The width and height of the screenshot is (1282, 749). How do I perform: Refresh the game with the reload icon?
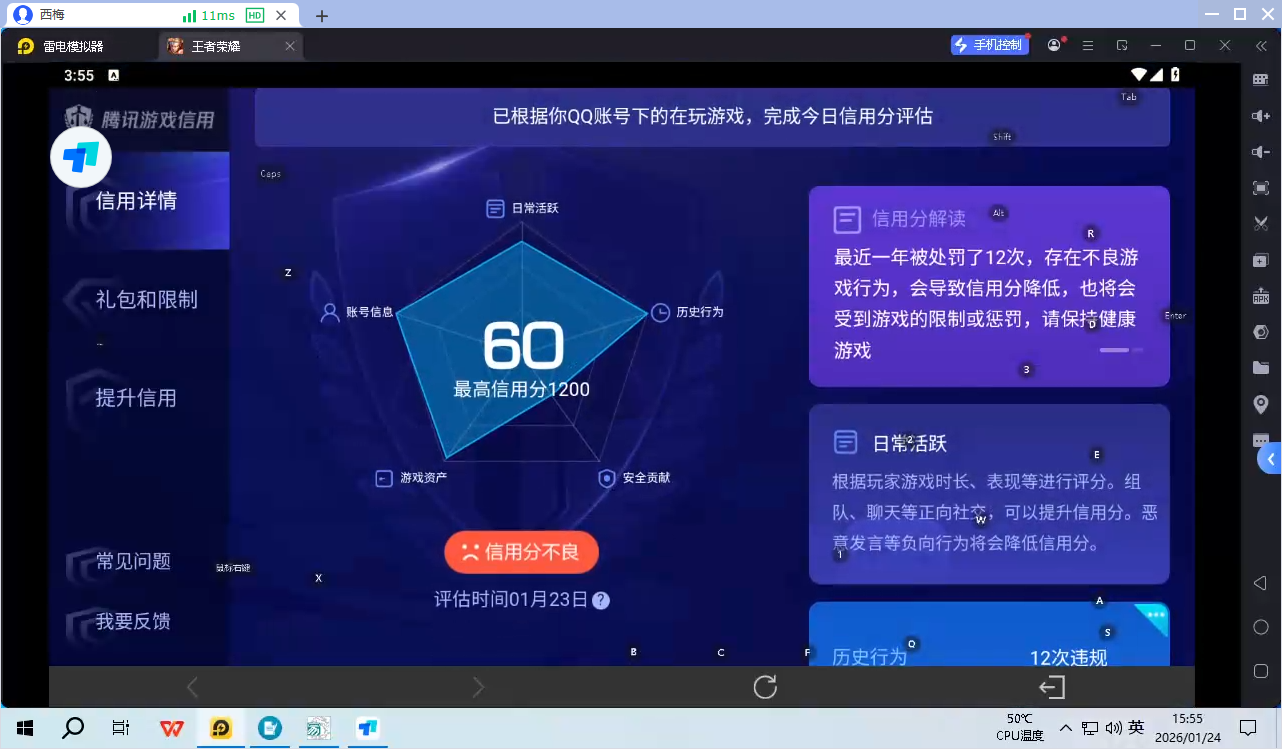click(x=765, y=687)
